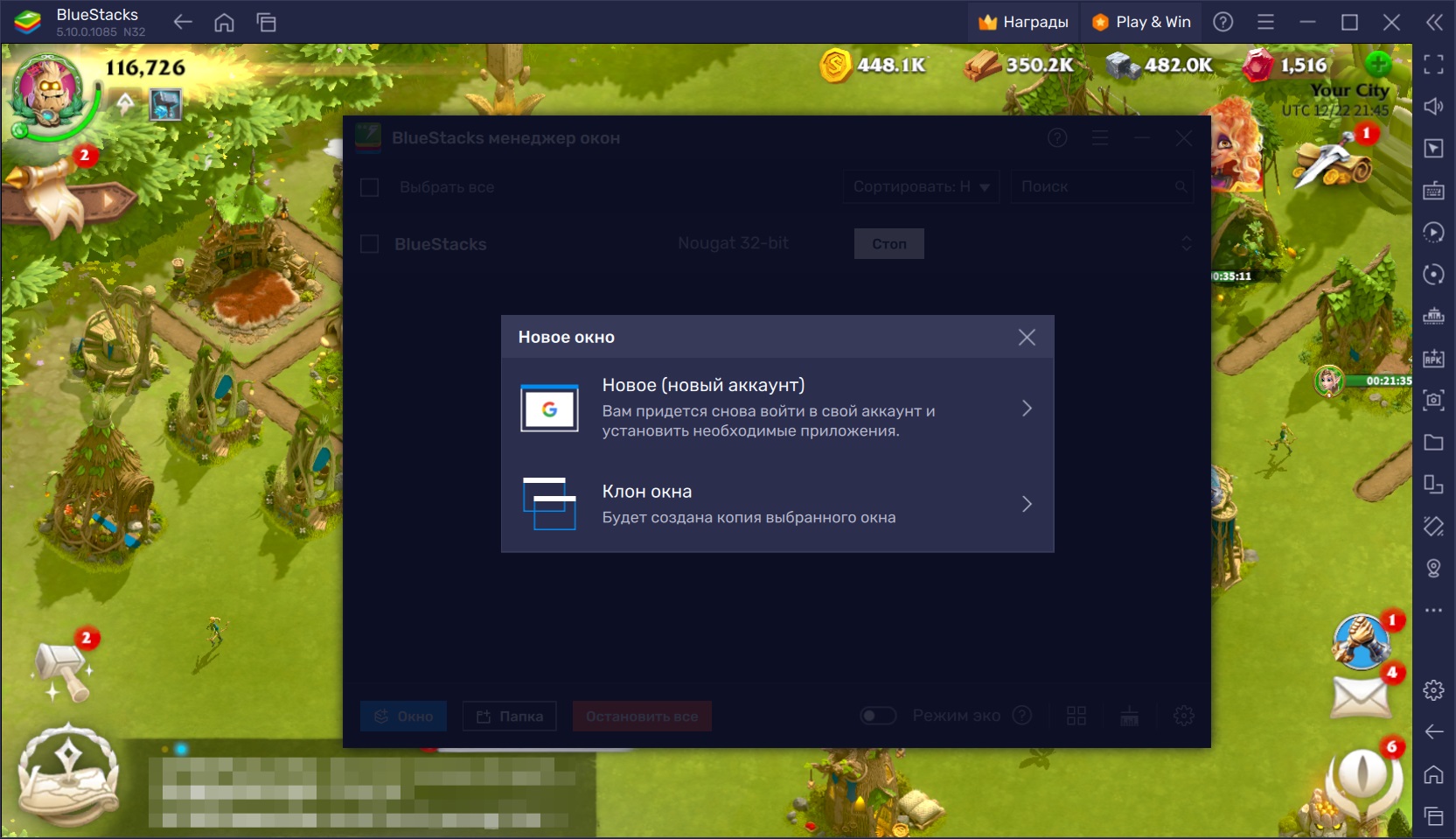Open media folder icon in sidebar

tap(1433, 442)
